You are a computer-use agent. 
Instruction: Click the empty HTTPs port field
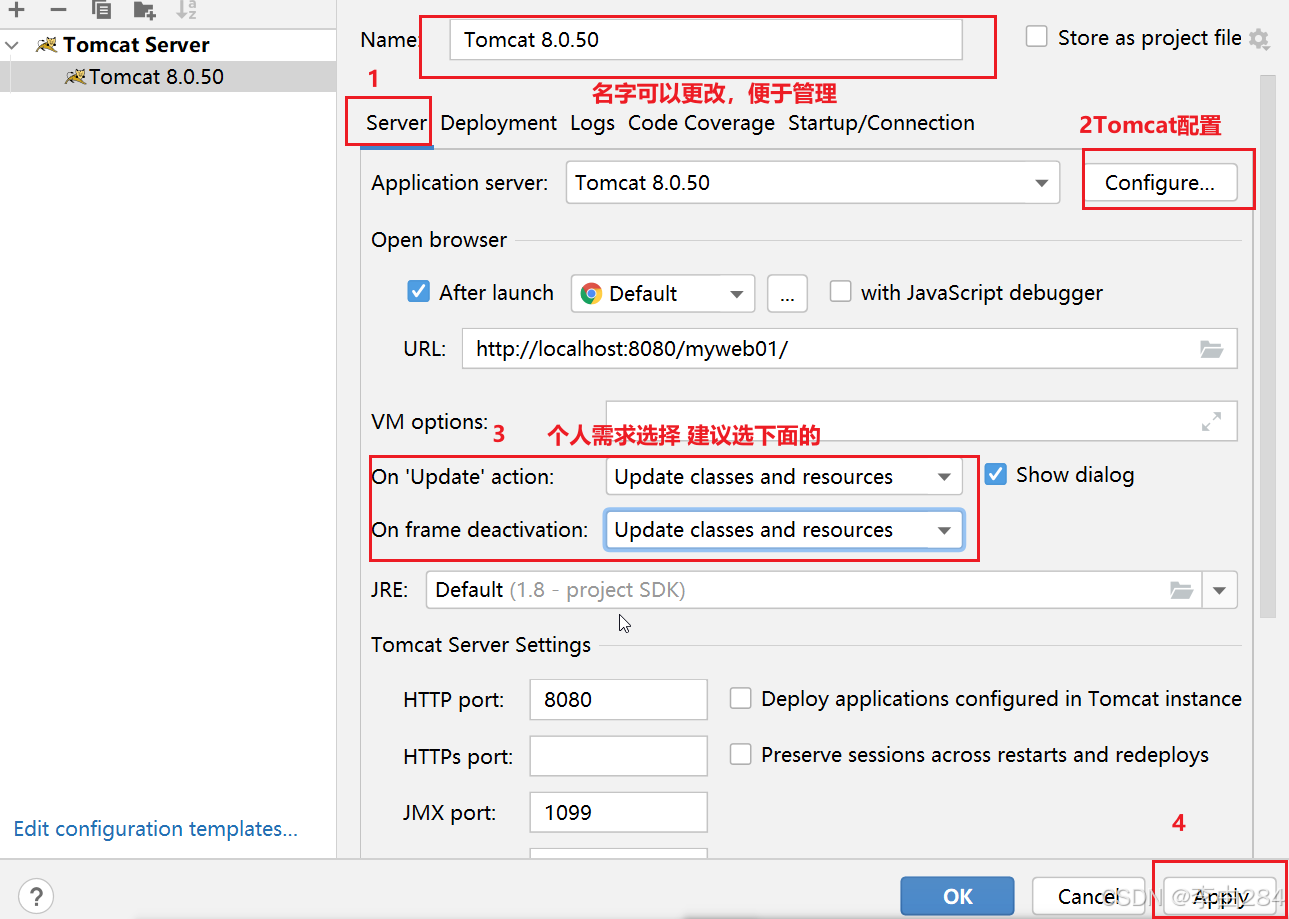[x=618, y=756]
